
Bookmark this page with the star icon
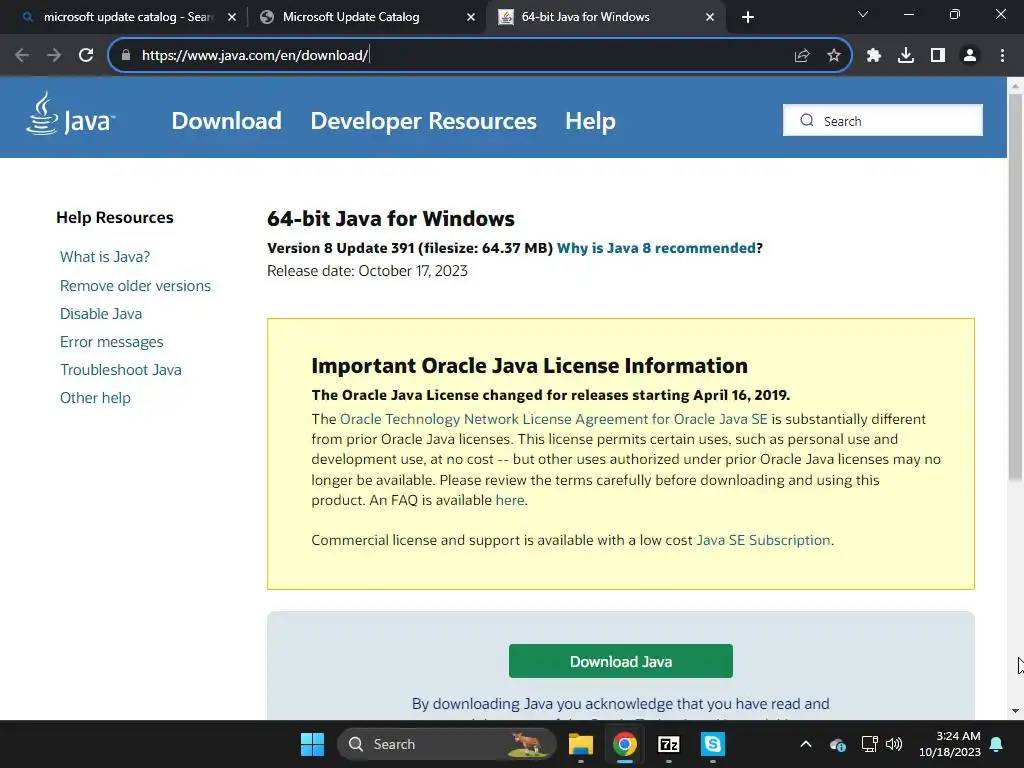(x=834, y=55)
